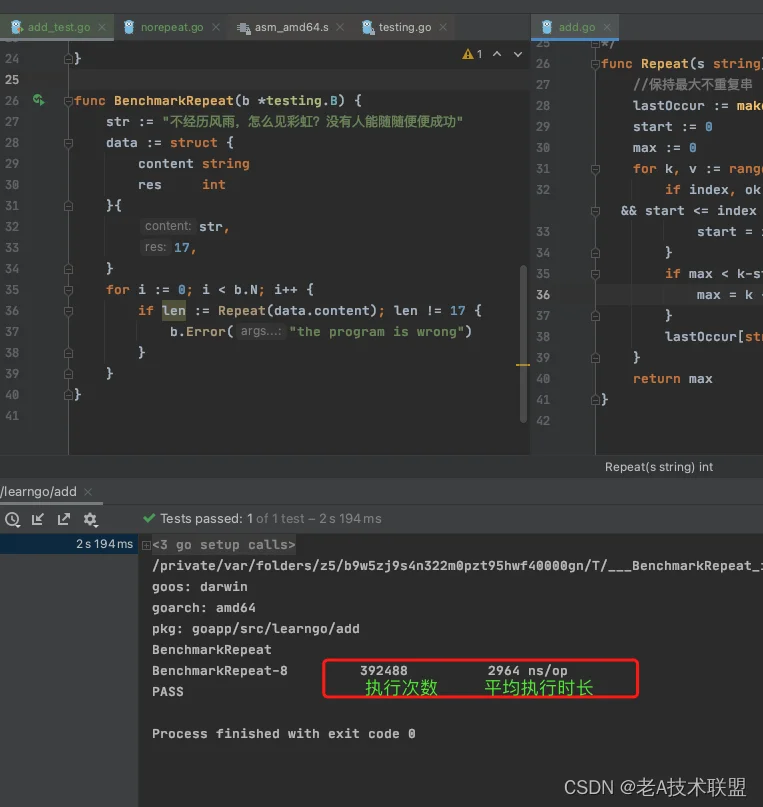Collapse Repeat function fold in add.go line 26
This screenshot has width=763, height=807.
click(595, 64)
